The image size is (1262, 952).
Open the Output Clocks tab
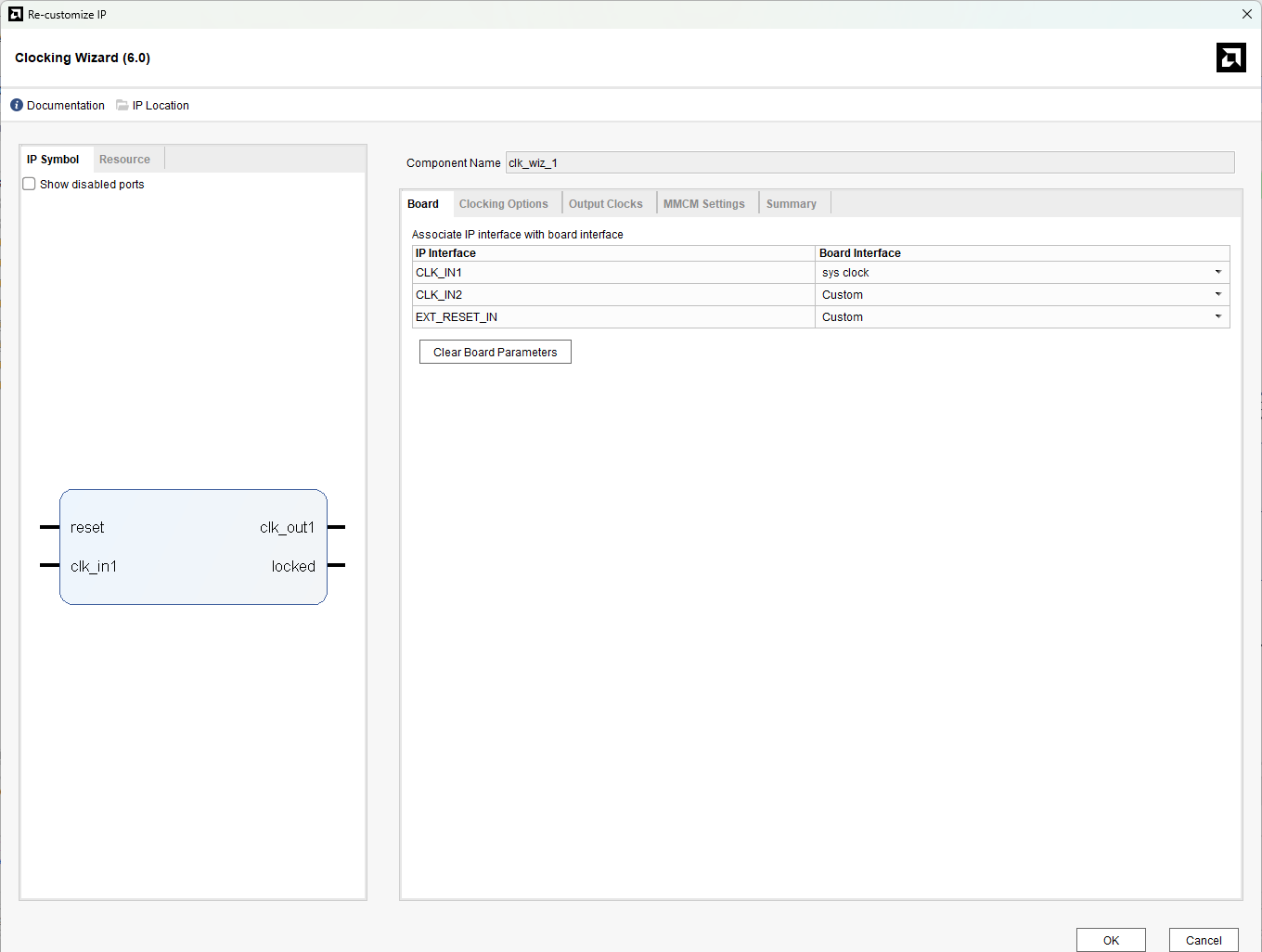click(x=605, y=204)
